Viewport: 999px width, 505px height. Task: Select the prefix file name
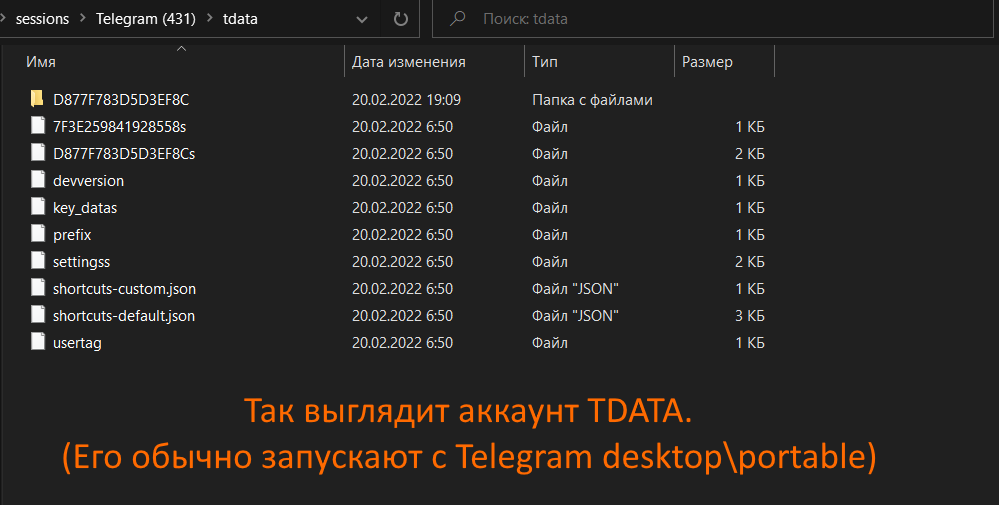click(x=72, y=235)
